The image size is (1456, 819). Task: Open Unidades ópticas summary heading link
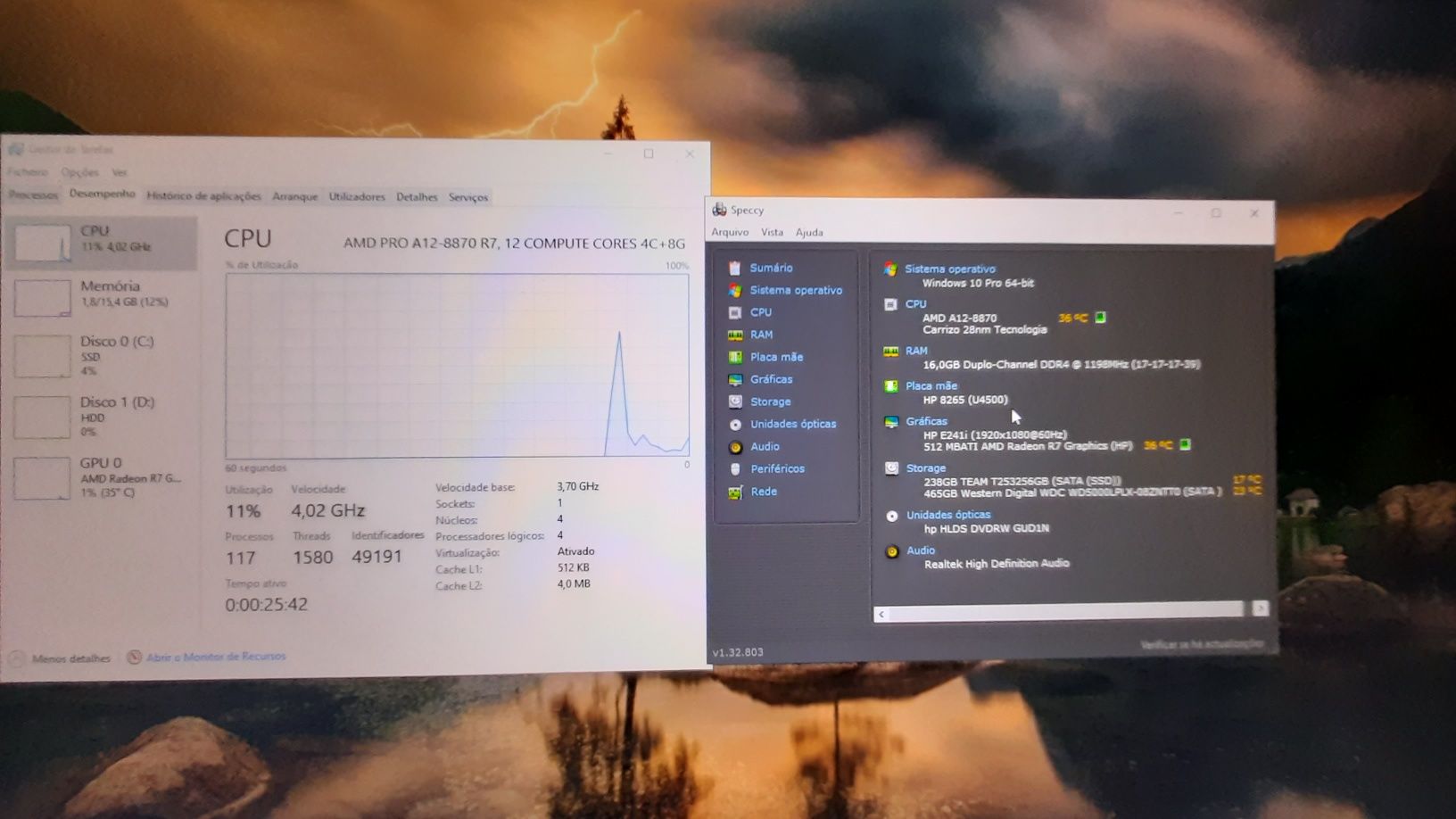947,515
